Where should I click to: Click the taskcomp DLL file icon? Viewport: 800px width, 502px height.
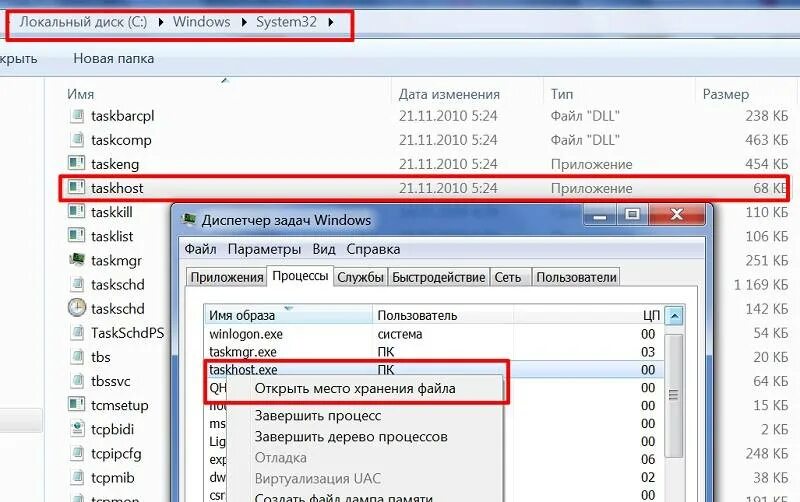[x=77, y=140]
